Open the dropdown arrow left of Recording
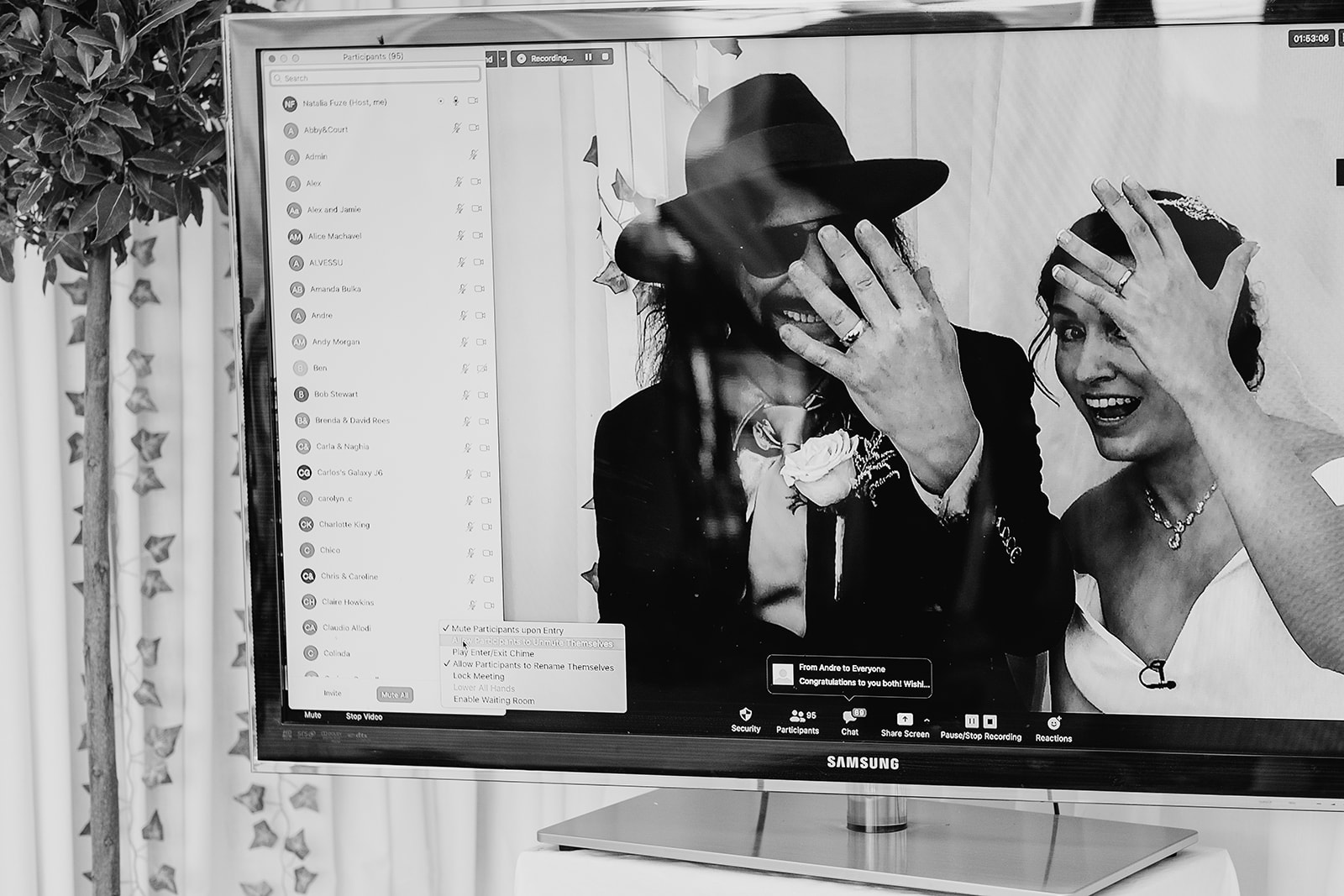The width and height of the screenshot is (1344, 896). tap(502, 59)
